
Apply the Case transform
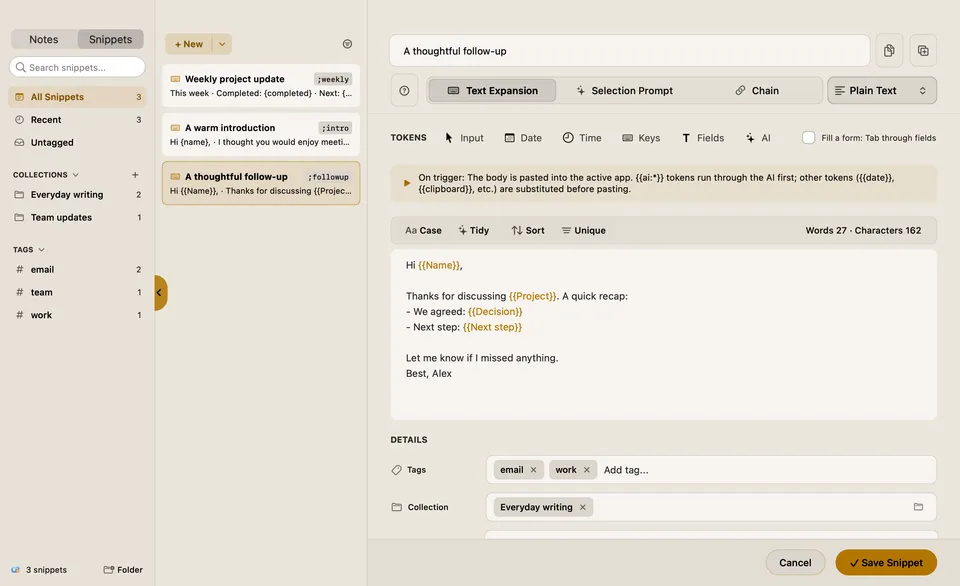(423, 230)
